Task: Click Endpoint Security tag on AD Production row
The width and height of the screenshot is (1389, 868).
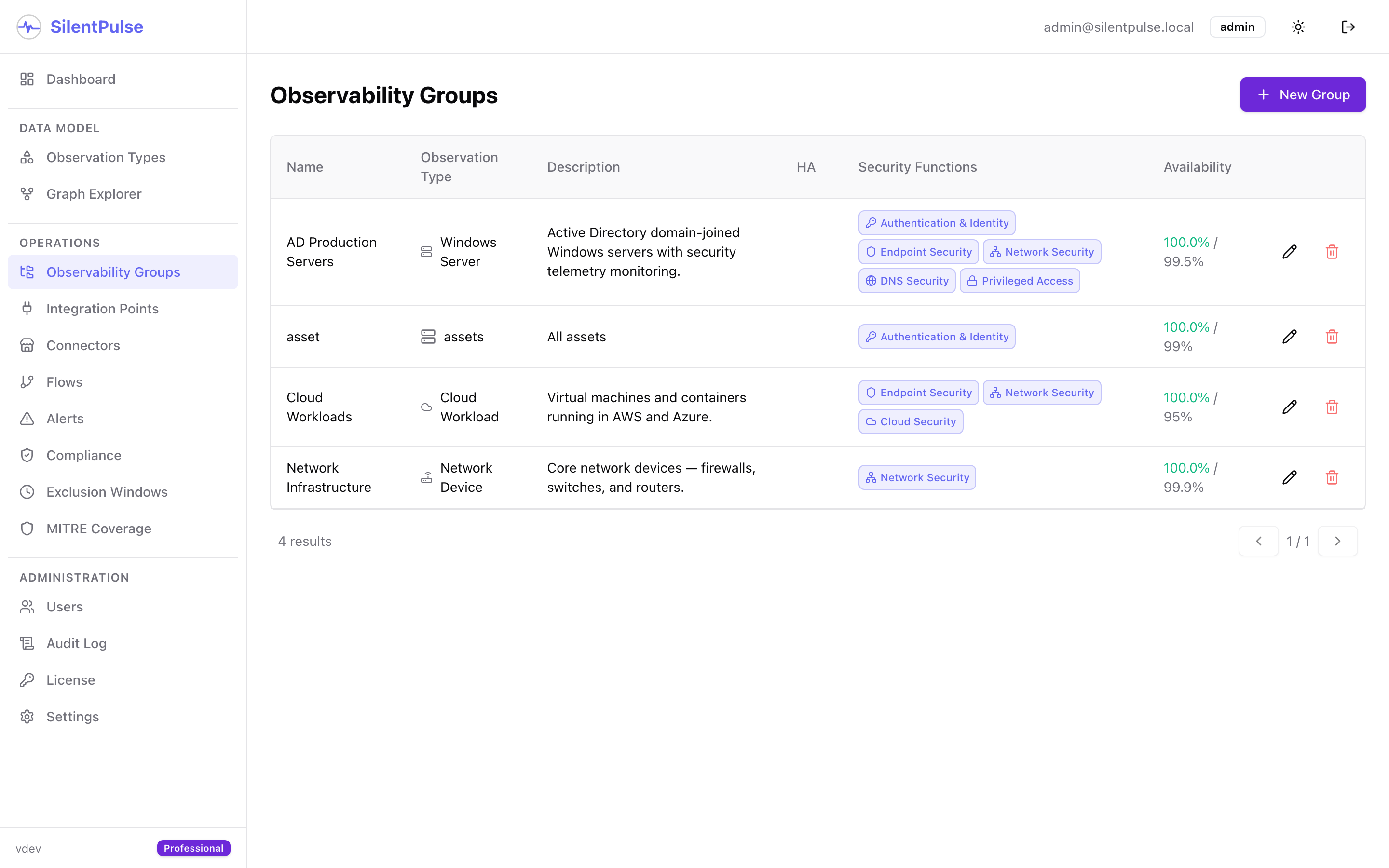Action: pyautogui.click(x=918, y=251)
